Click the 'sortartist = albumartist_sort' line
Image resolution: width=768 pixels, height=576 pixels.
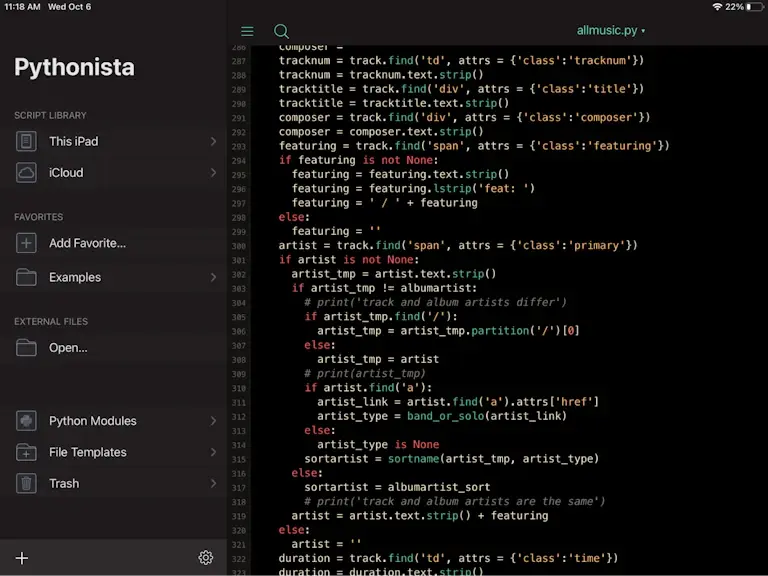point(397,487)
